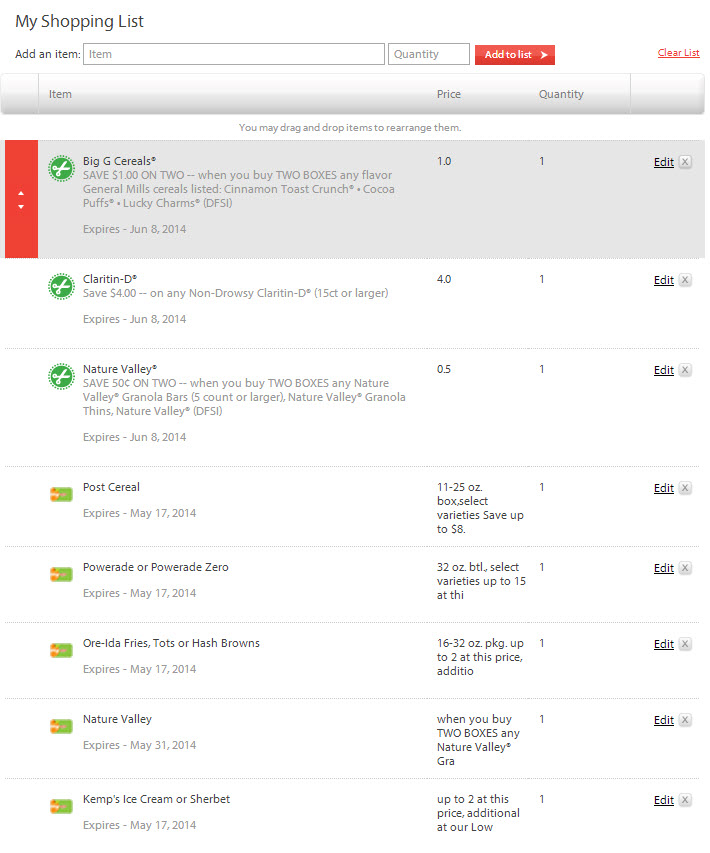Focus the Item name input field
This screenshot has width=710, height=853.
coord(234,54)
